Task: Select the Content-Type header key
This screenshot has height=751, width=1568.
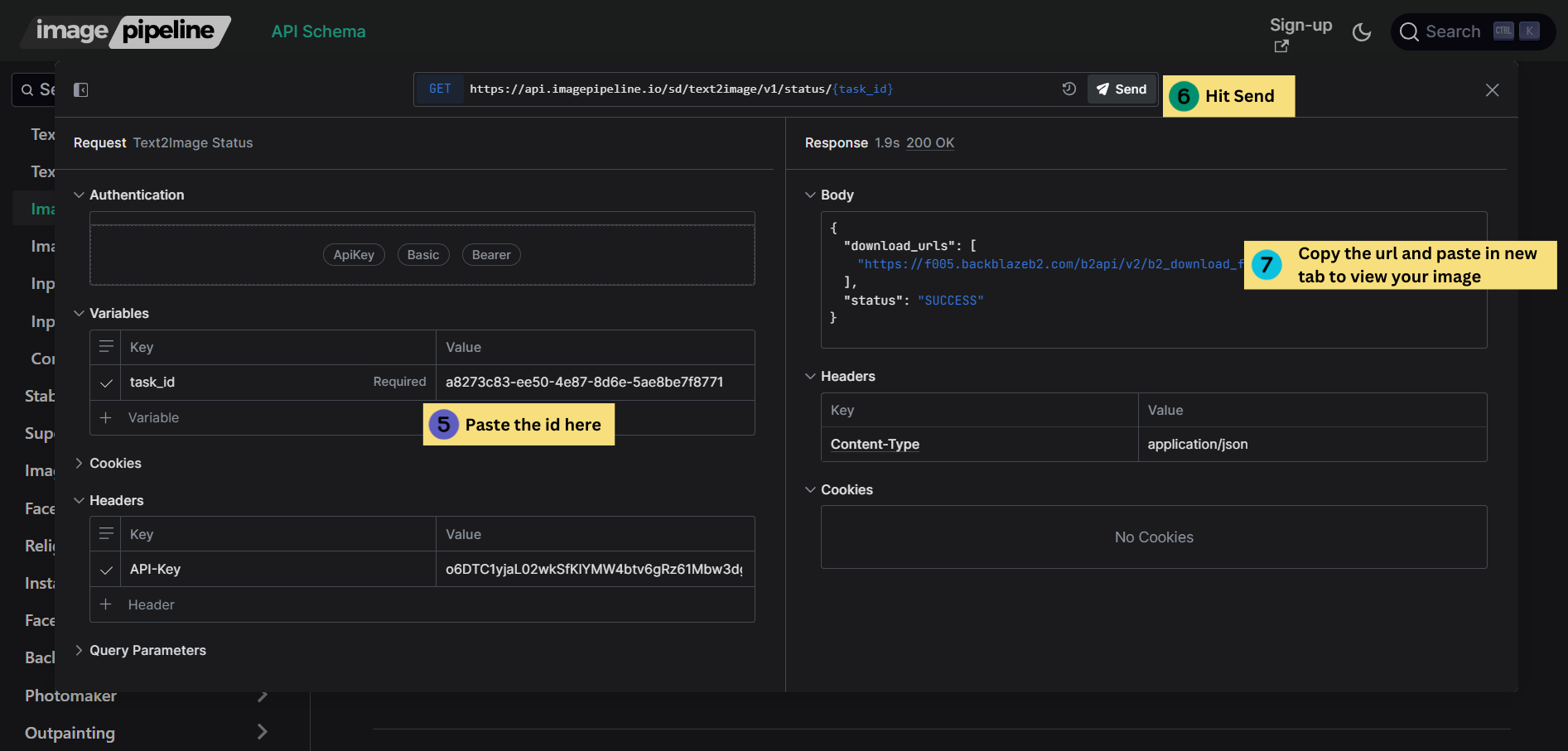Action: [875, 445]
